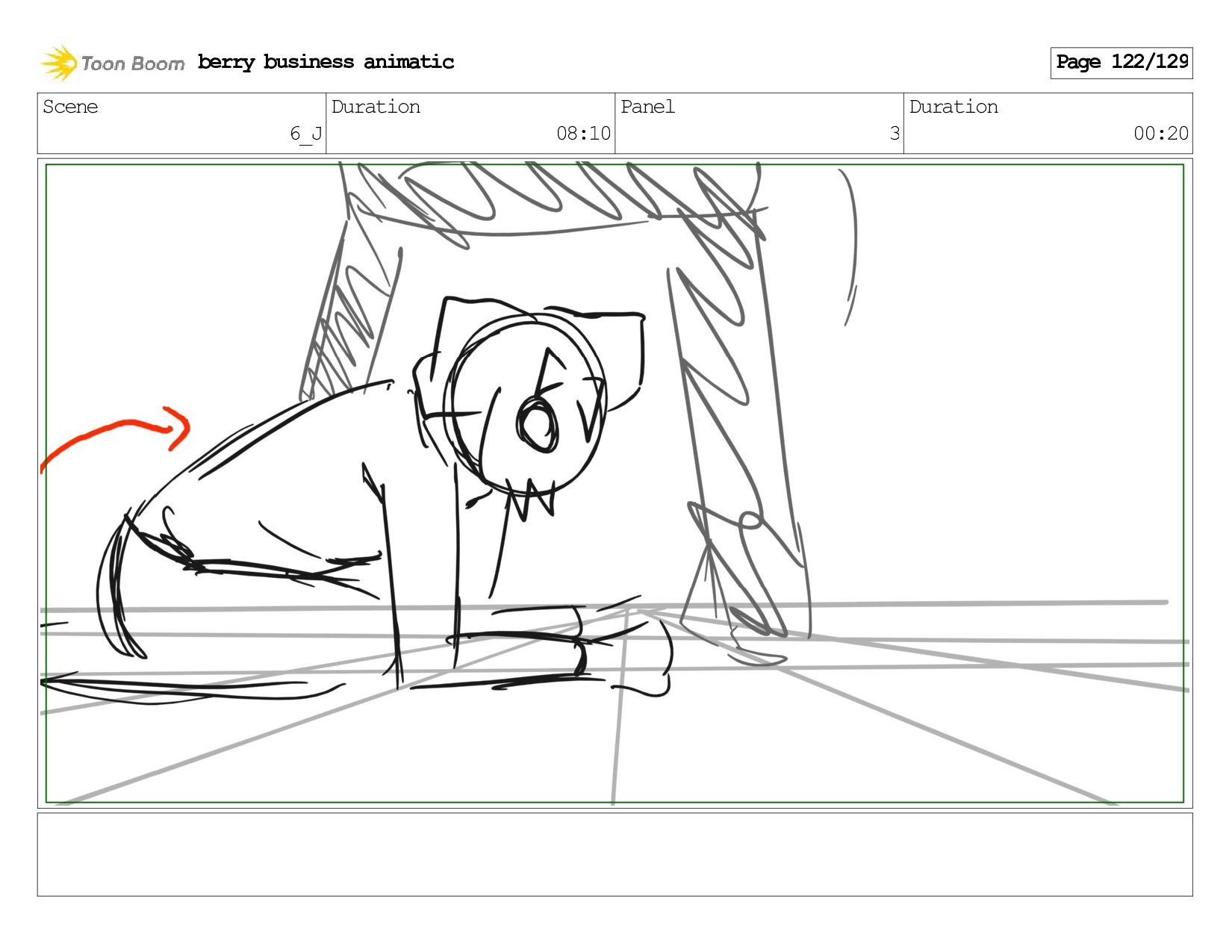
Task: Click the empty notes box below panel
Action: point(615,855)
